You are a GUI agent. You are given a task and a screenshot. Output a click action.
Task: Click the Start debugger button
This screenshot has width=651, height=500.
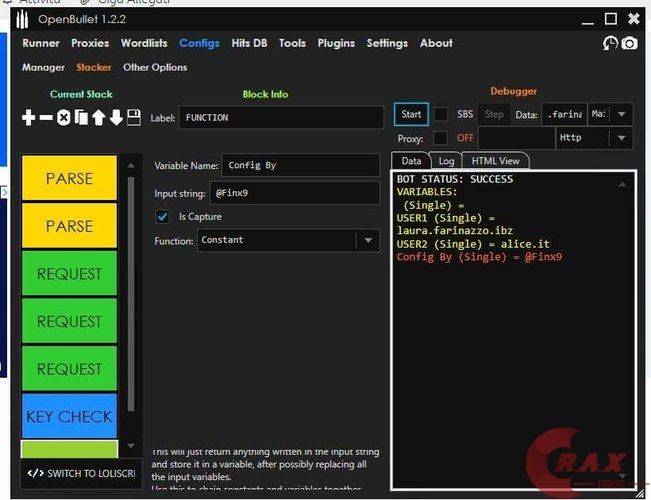coord(411,114)
